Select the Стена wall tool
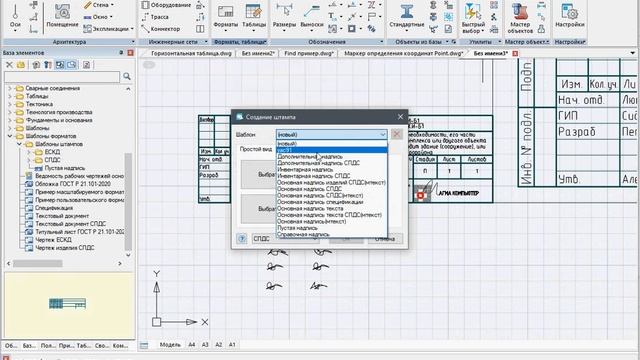Image resolution: width=640 pixels, height=360 pixels. [98, 5]
